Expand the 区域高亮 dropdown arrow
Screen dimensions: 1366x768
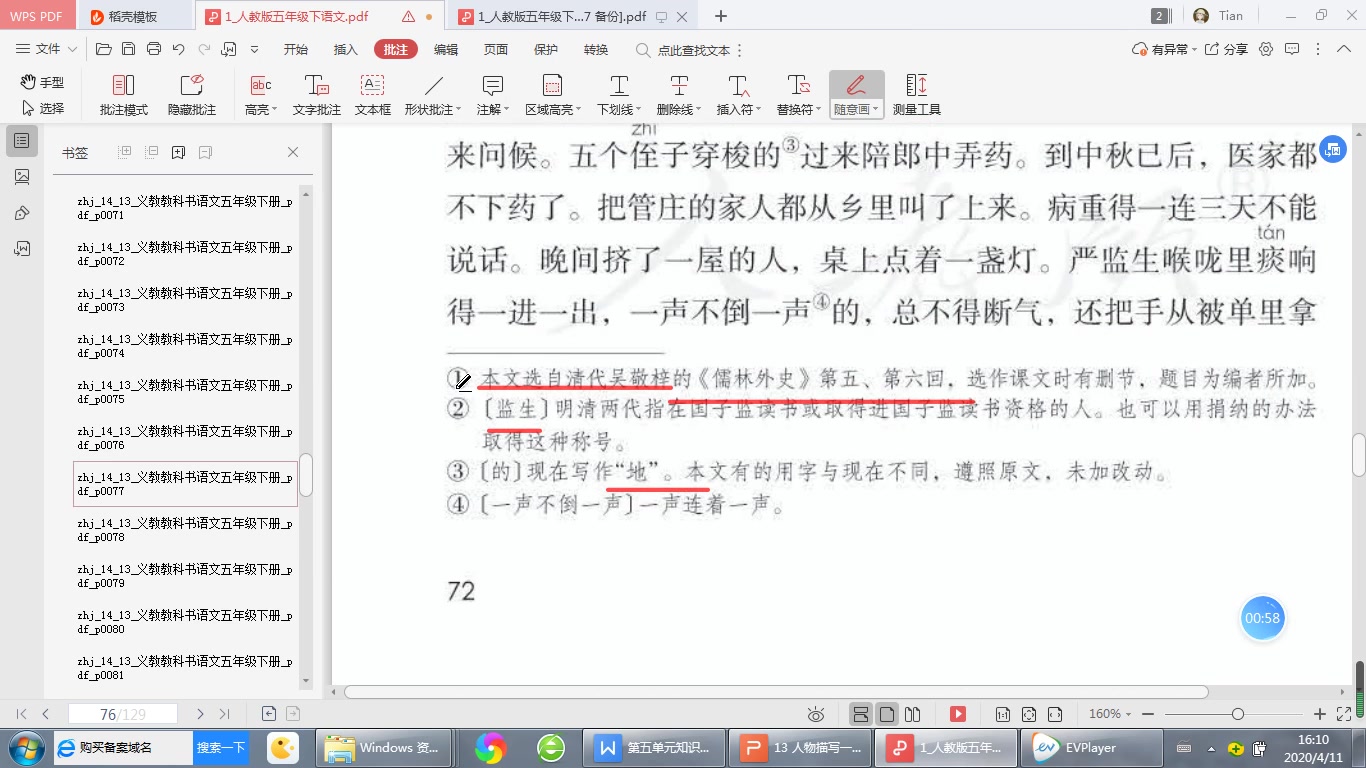pyautogui.click(x=578, y=110)
